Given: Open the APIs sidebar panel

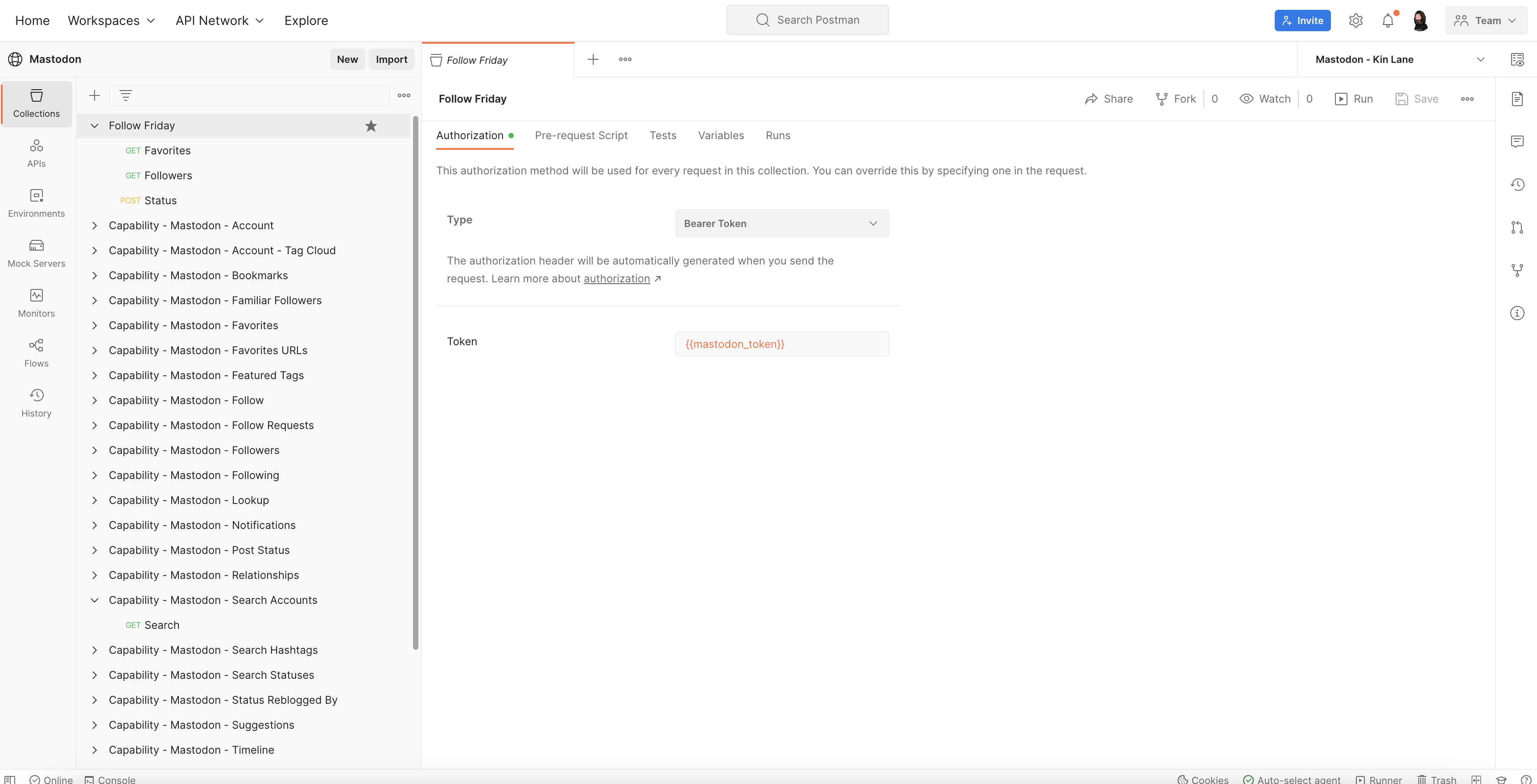Looking at the screenshot, I should (37, 153).
